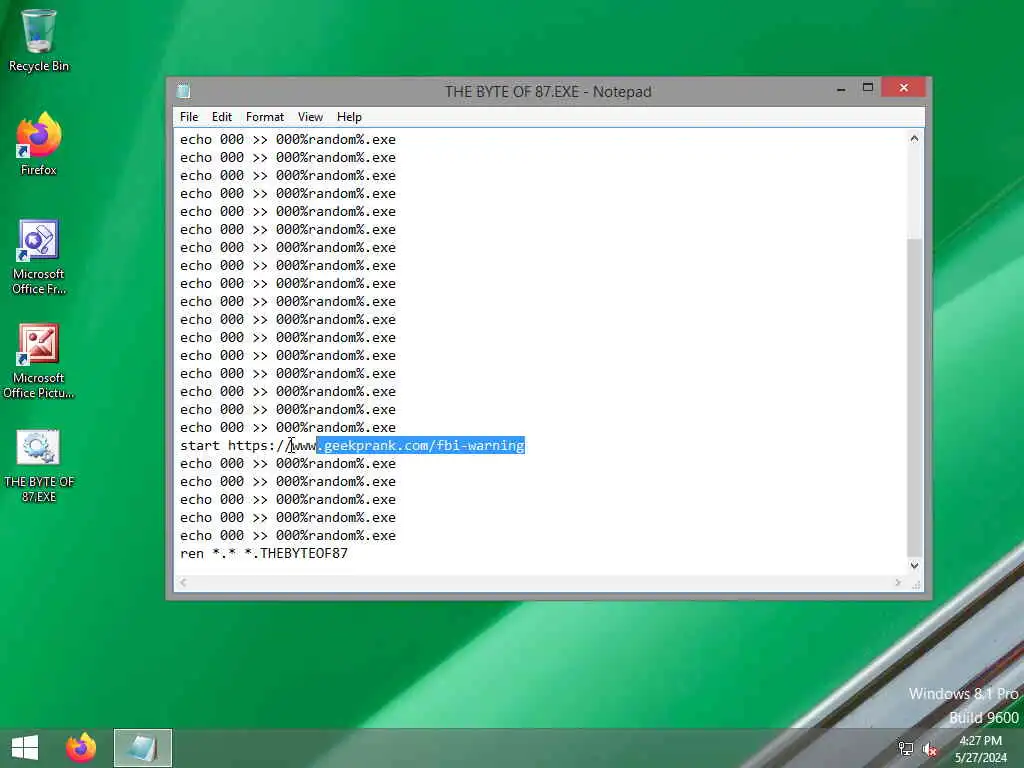Open the Format menu in Notepad
Screen dimensions: 1024x768
point(264,117)
